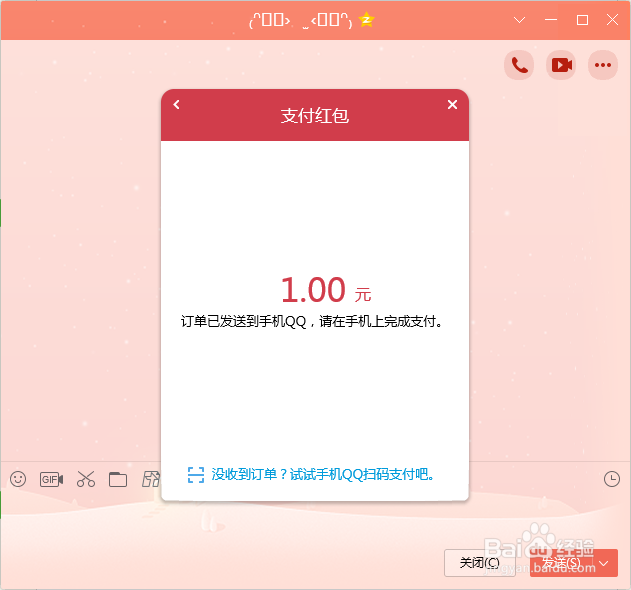Open the GIF sticker panel
Image resolution: width=631 pixels, height=590 pixels.
[52, 479]
